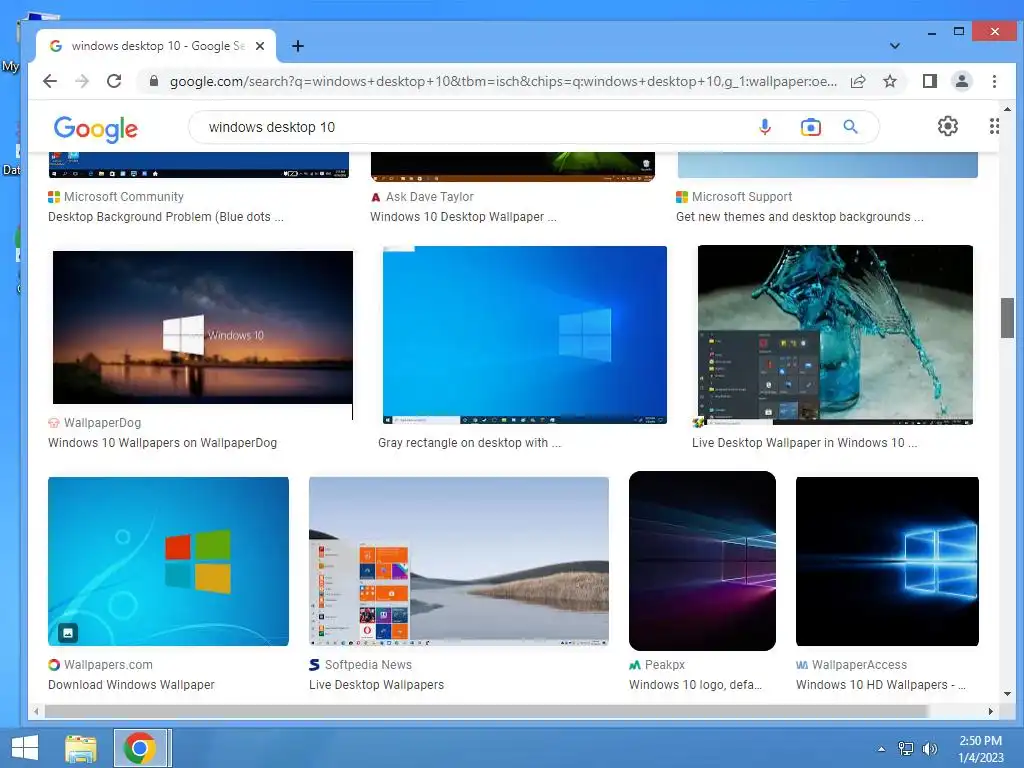Open Chrome profile avatar
Viewport: 1024px width, 768px height.
point(961,81)
